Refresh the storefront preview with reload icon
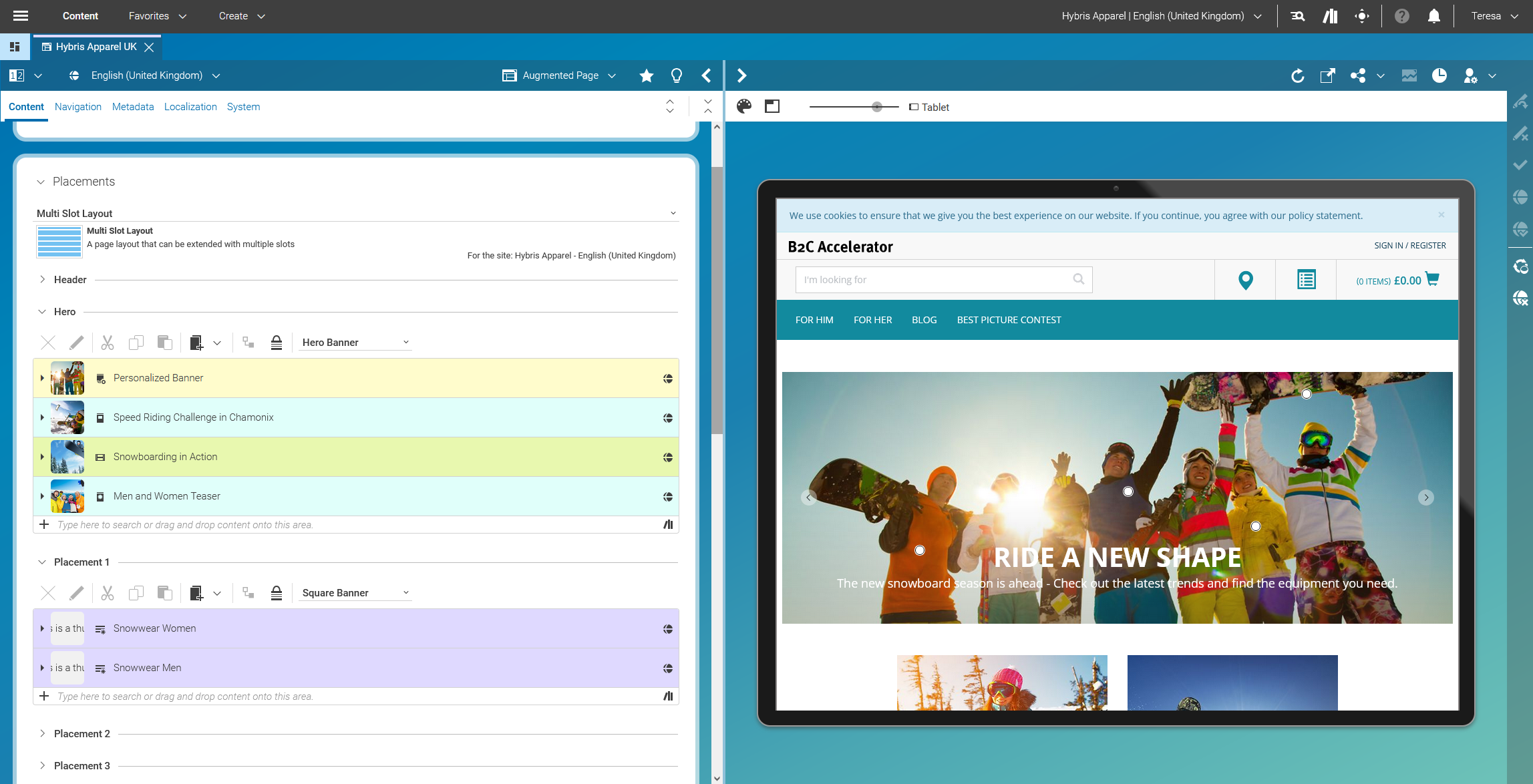1533x784 pixels. (1298, 75)
